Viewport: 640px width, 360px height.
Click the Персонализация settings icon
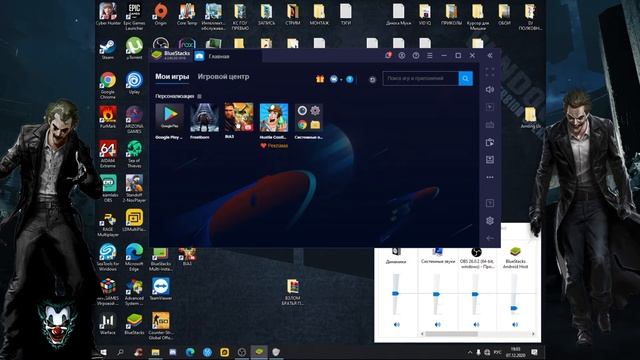pos(199,96)
